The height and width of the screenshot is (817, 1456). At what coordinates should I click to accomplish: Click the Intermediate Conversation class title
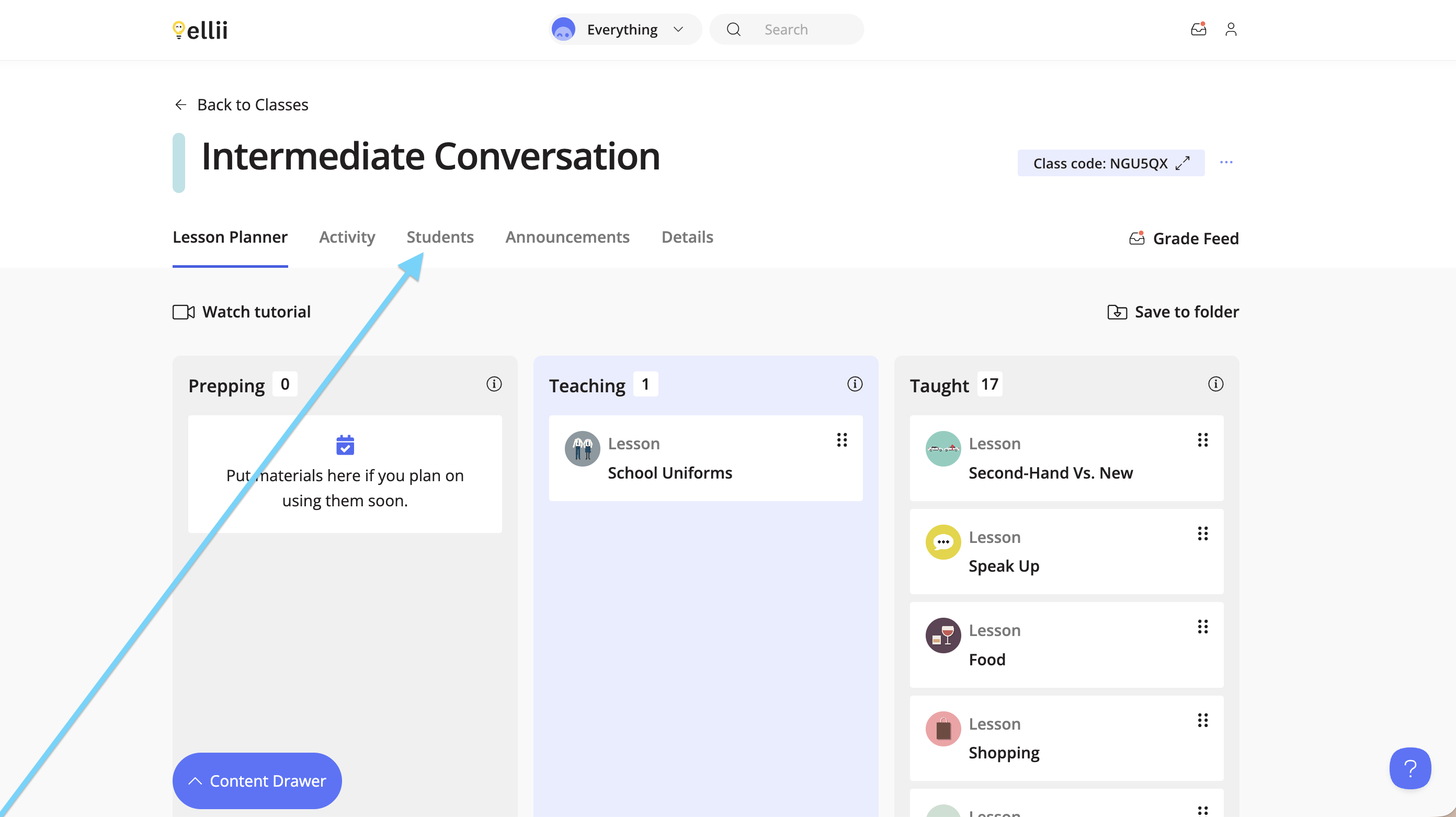tap(431, 156)
